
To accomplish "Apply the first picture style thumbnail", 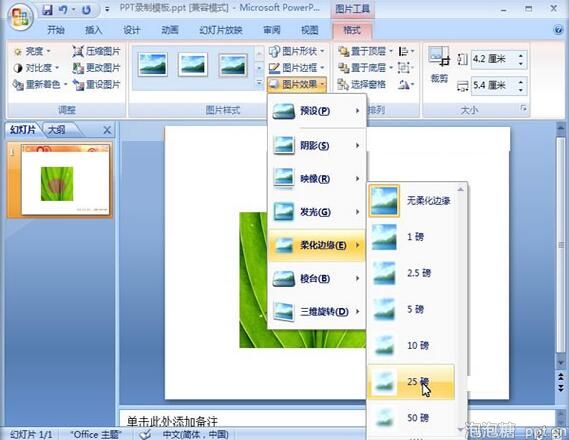I will point(153,65).
